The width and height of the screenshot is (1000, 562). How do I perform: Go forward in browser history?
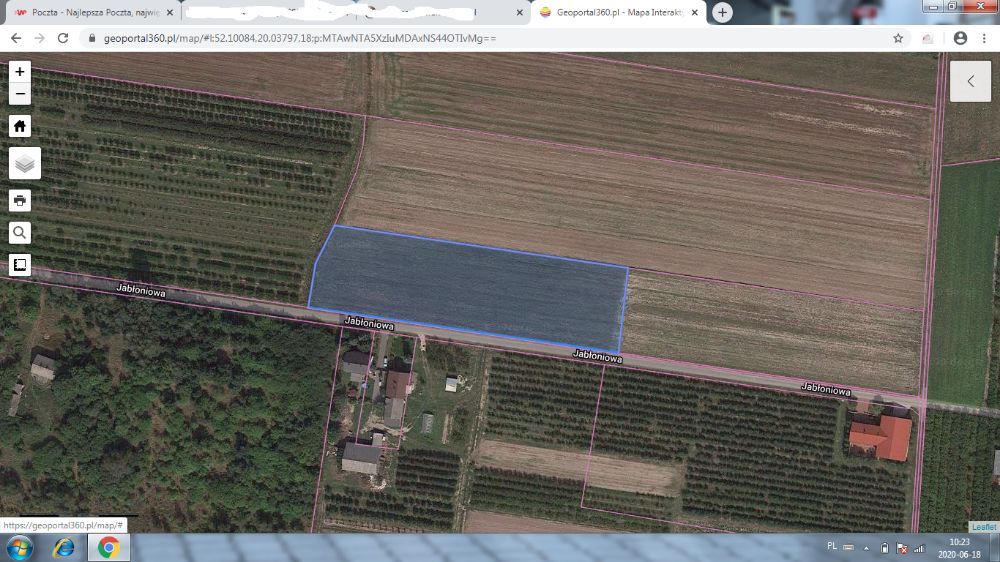tap(40, 38)
